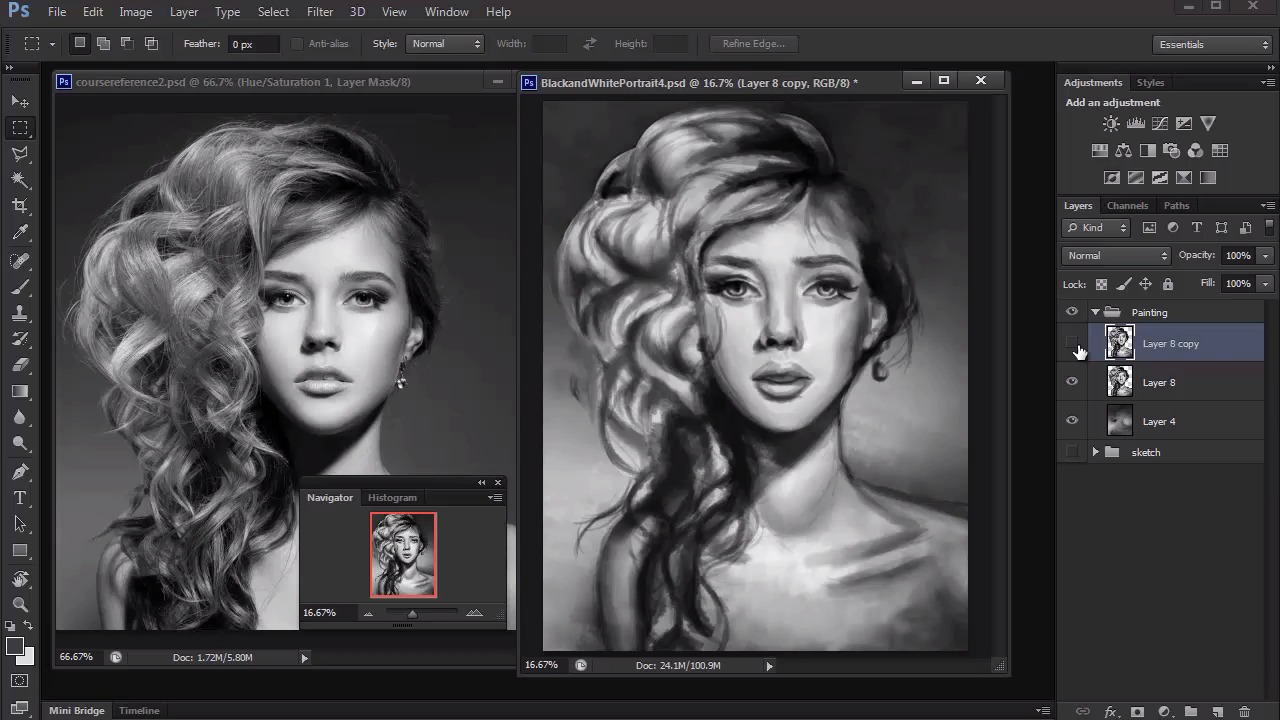Select the Layer 8 thumbnail
Viewport: 1280px width, 720px height.
tap(1120, 382)
